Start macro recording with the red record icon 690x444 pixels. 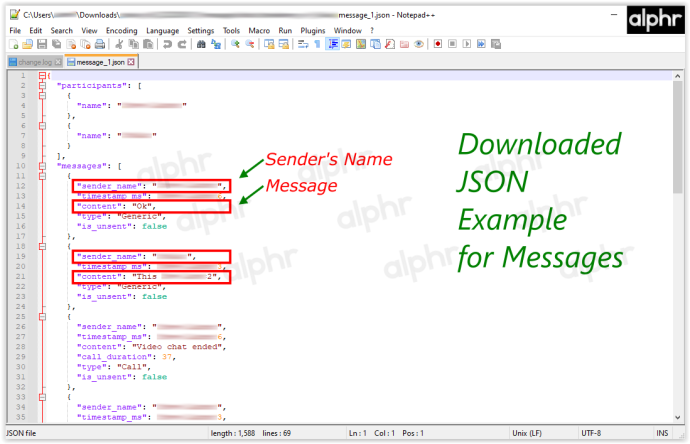pos(438,44)
